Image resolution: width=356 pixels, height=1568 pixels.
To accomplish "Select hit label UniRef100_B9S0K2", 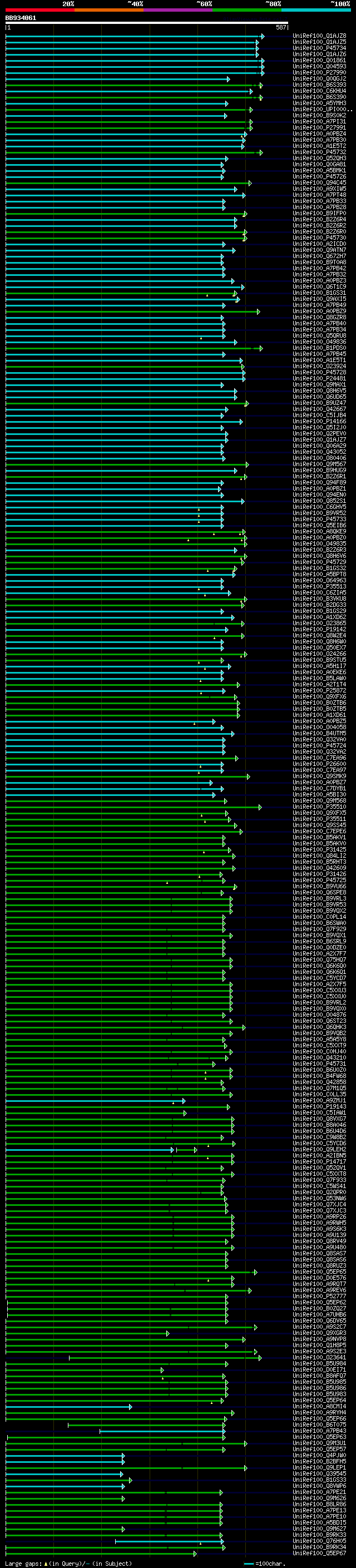I will tap(319, 115).
